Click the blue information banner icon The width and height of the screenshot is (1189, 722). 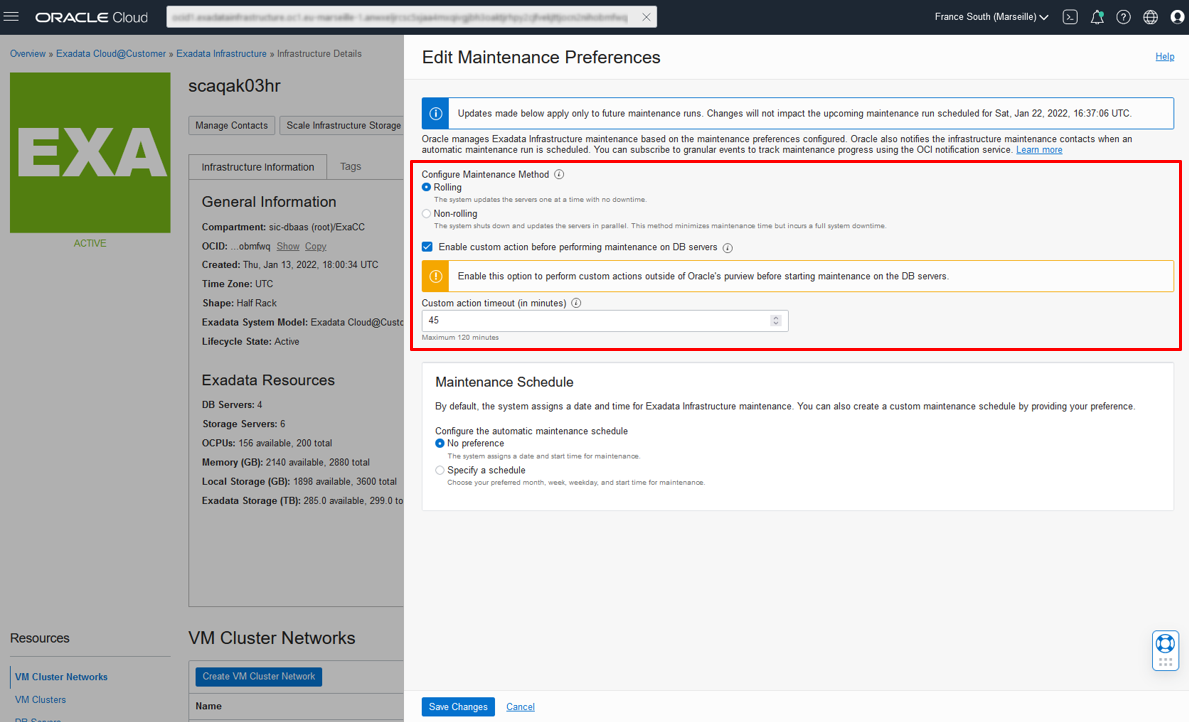tap(435, 114)
